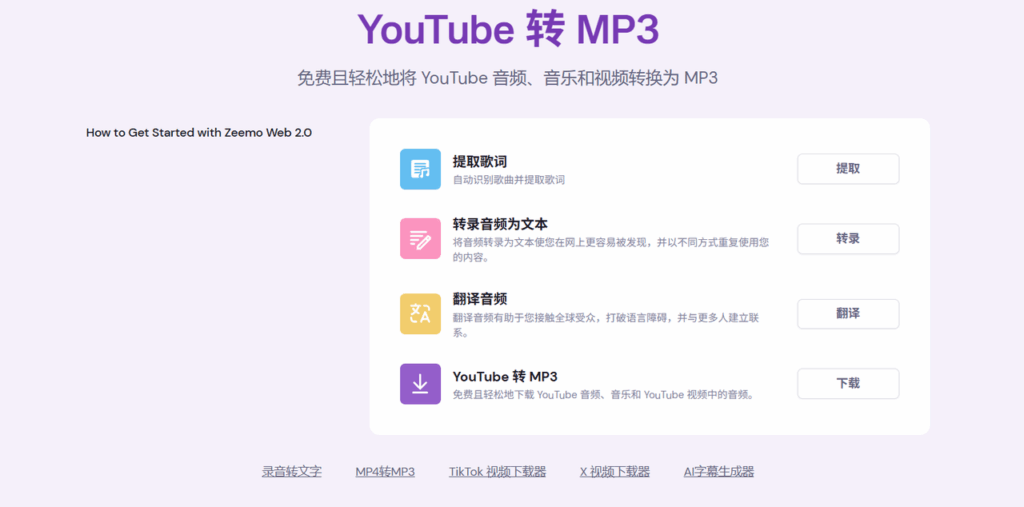Click the 翻译音频 heading
The image size is (1024, 507).
point(480,299)
